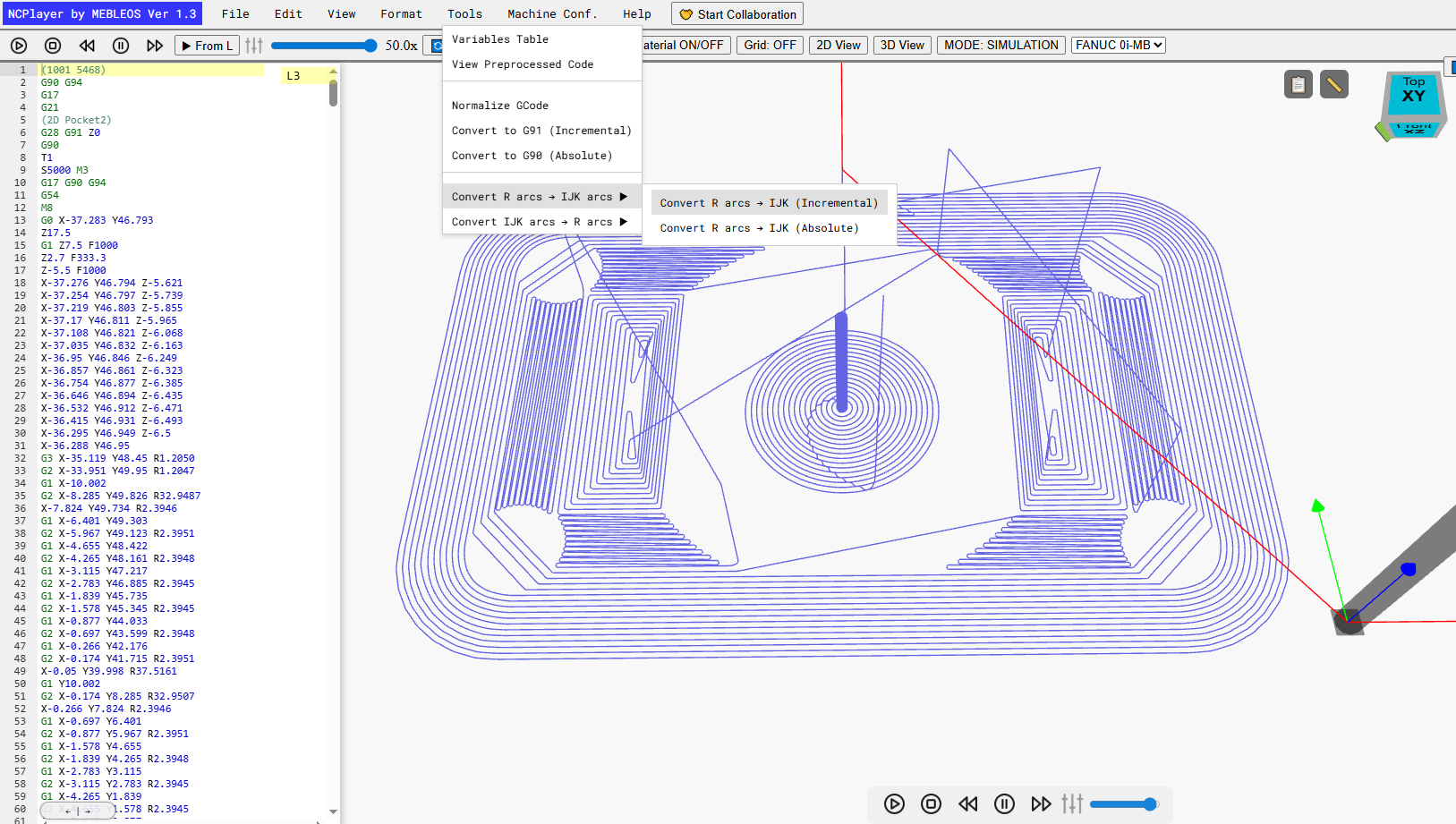Click code line 'G1 Z7.5 F1000'

pyautogui.click(x=80, y=245)
